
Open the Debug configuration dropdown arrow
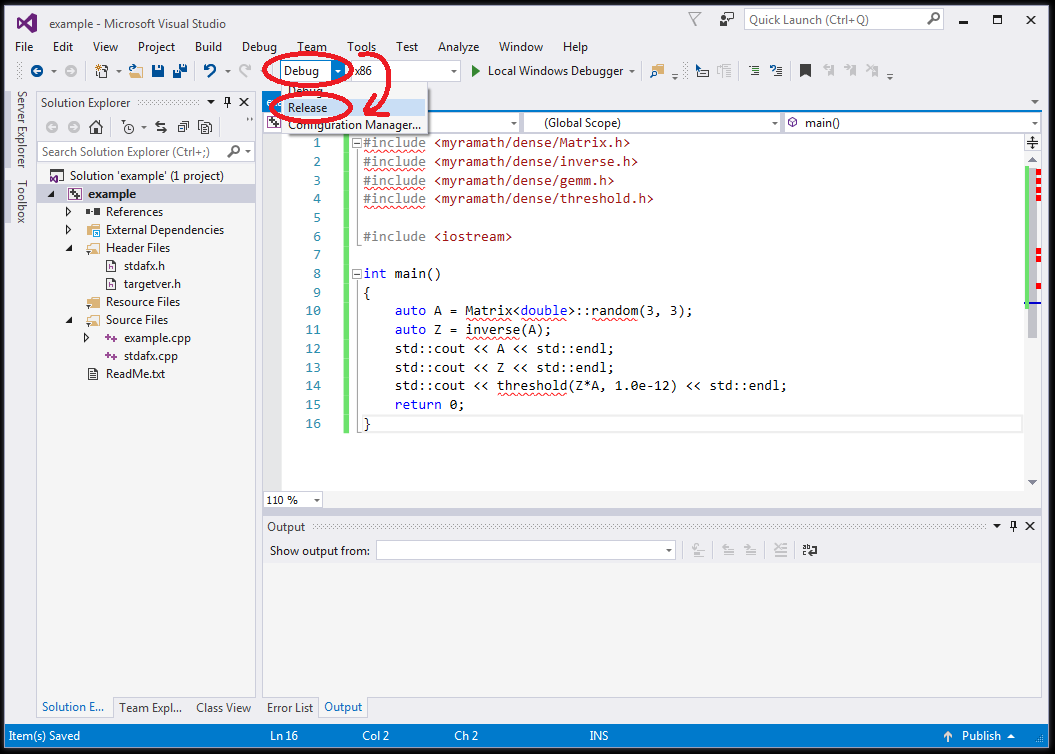pyautogui.click(x=338, y=71)
